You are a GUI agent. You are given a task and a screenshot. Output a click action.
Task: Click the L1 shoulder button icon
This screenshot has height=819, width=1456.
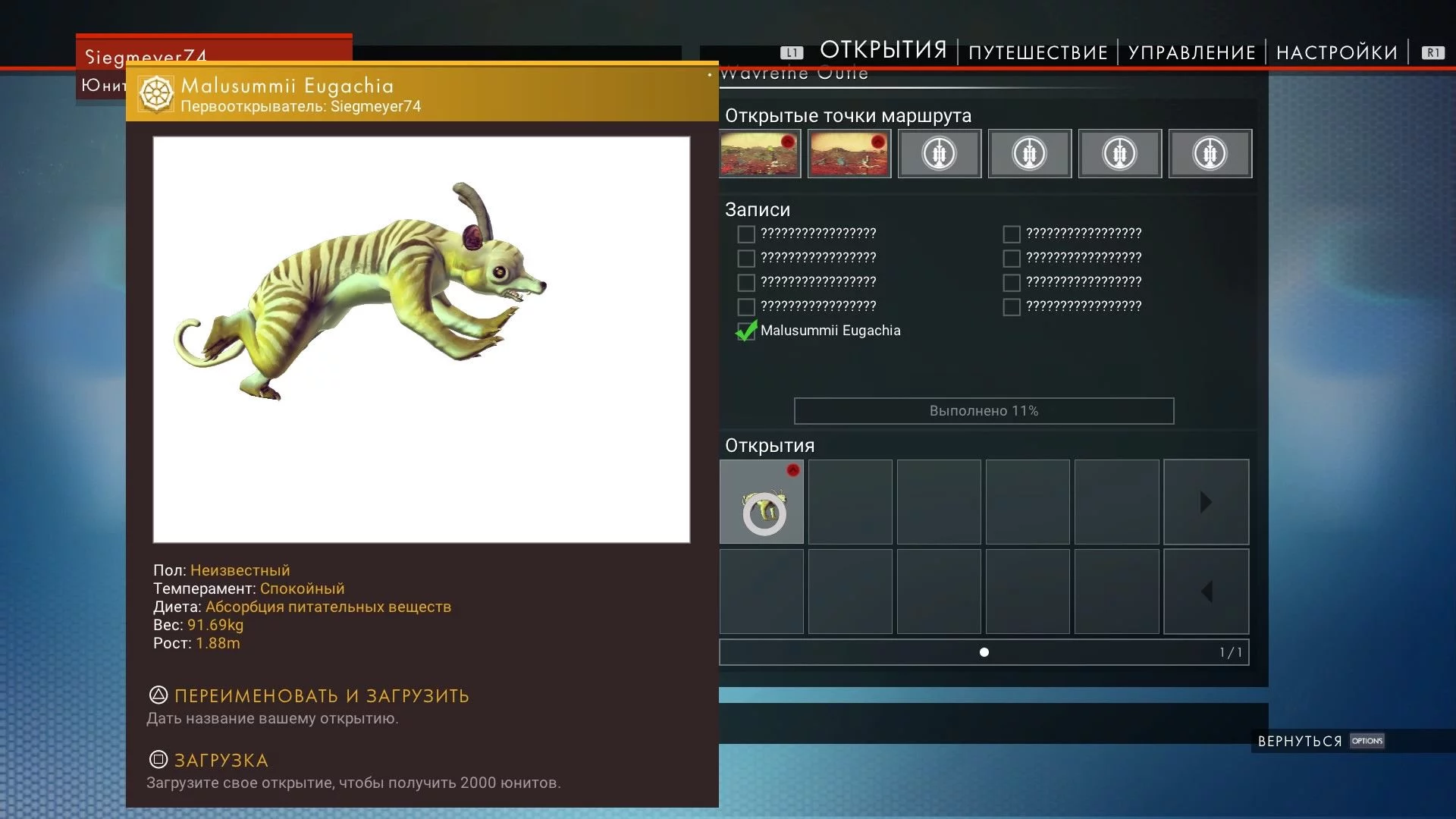click(x=792, y=53)
